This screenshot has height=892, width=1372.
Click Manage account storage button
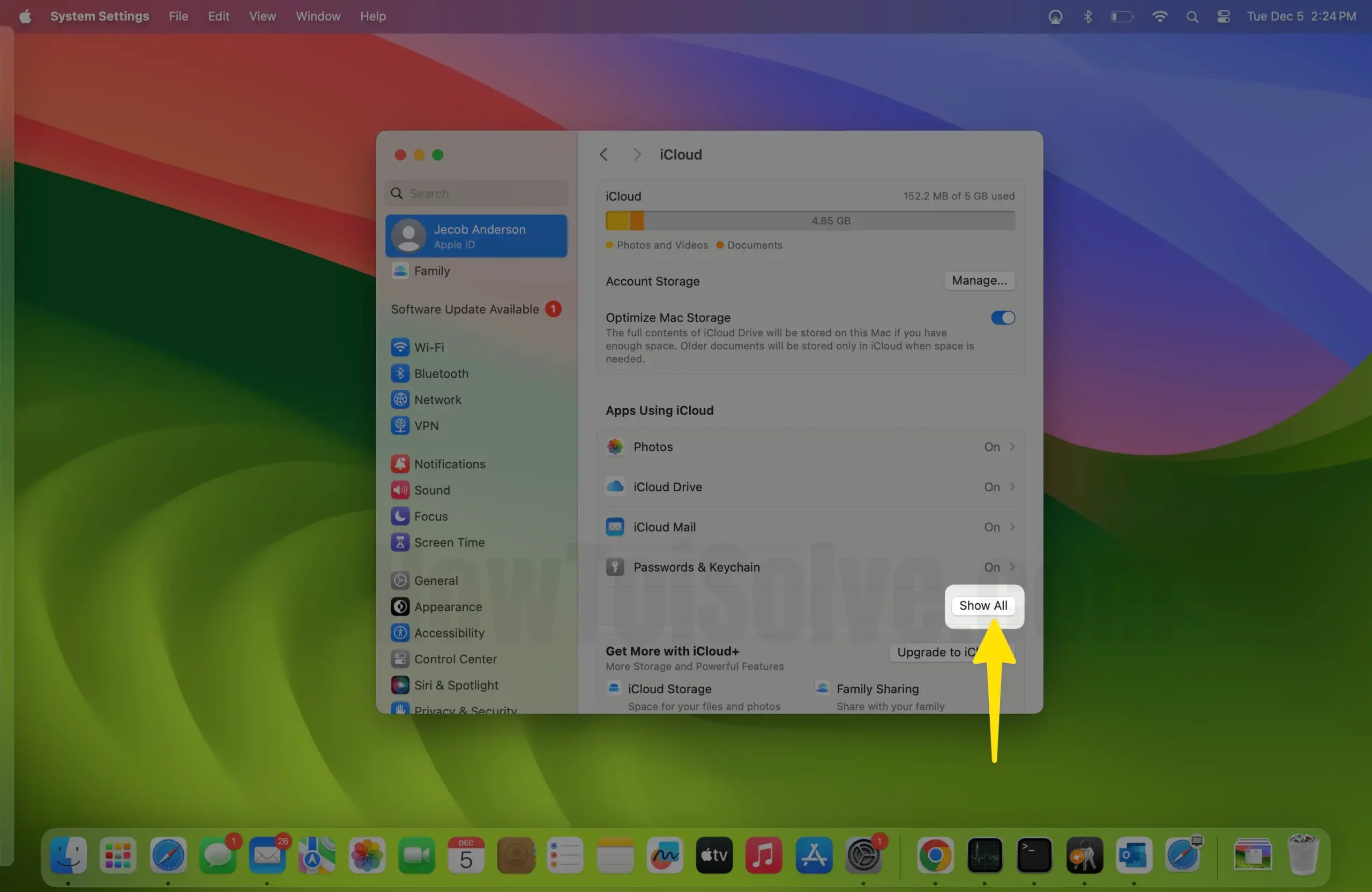(x=979, y=281)
